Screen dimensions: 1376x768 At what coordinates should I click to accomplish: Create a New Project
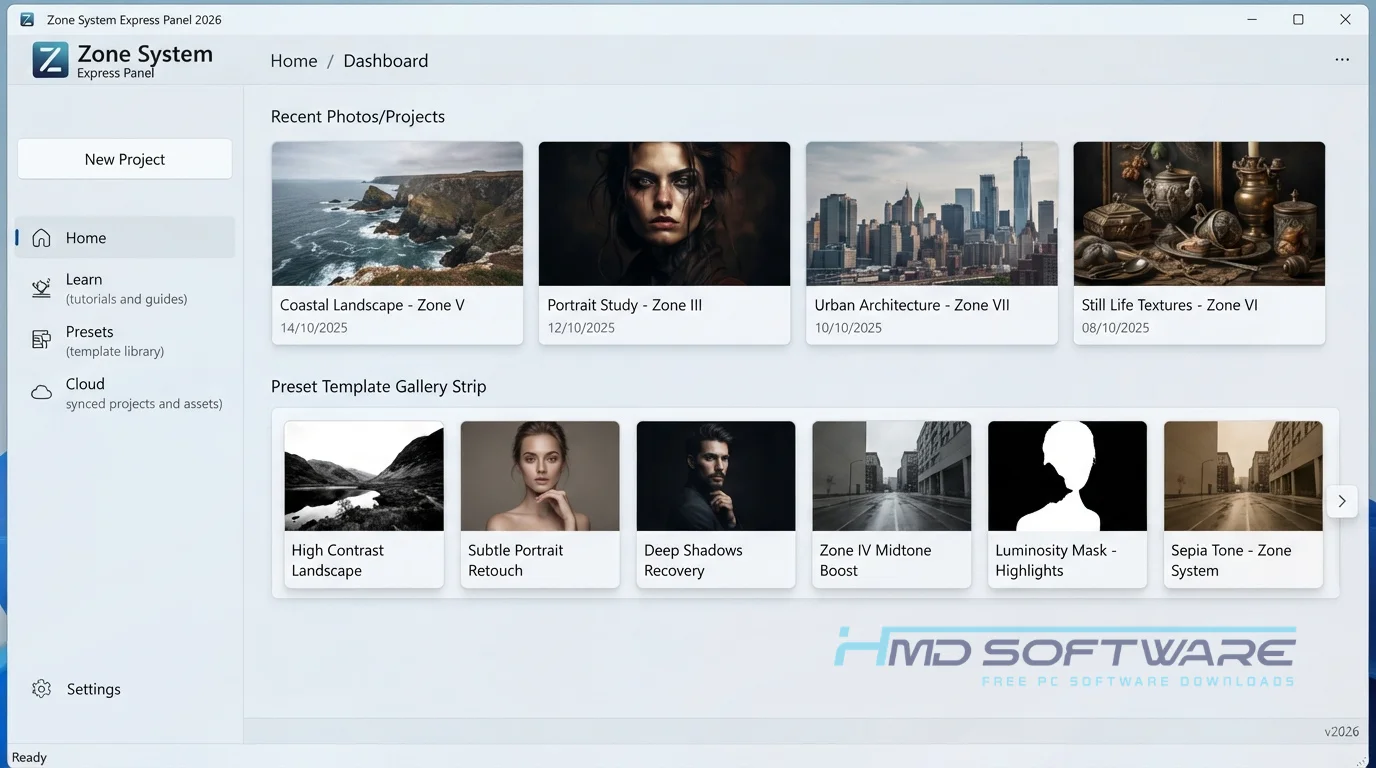pos(125,159)
